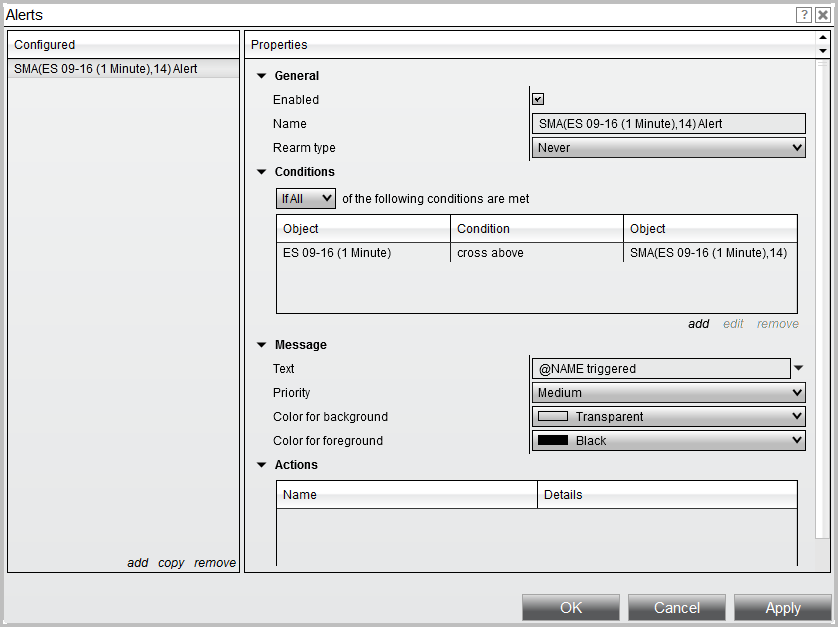Open the 'If All' conditions dropdown
Screen dimensions: 838x627
pos(305,198)
